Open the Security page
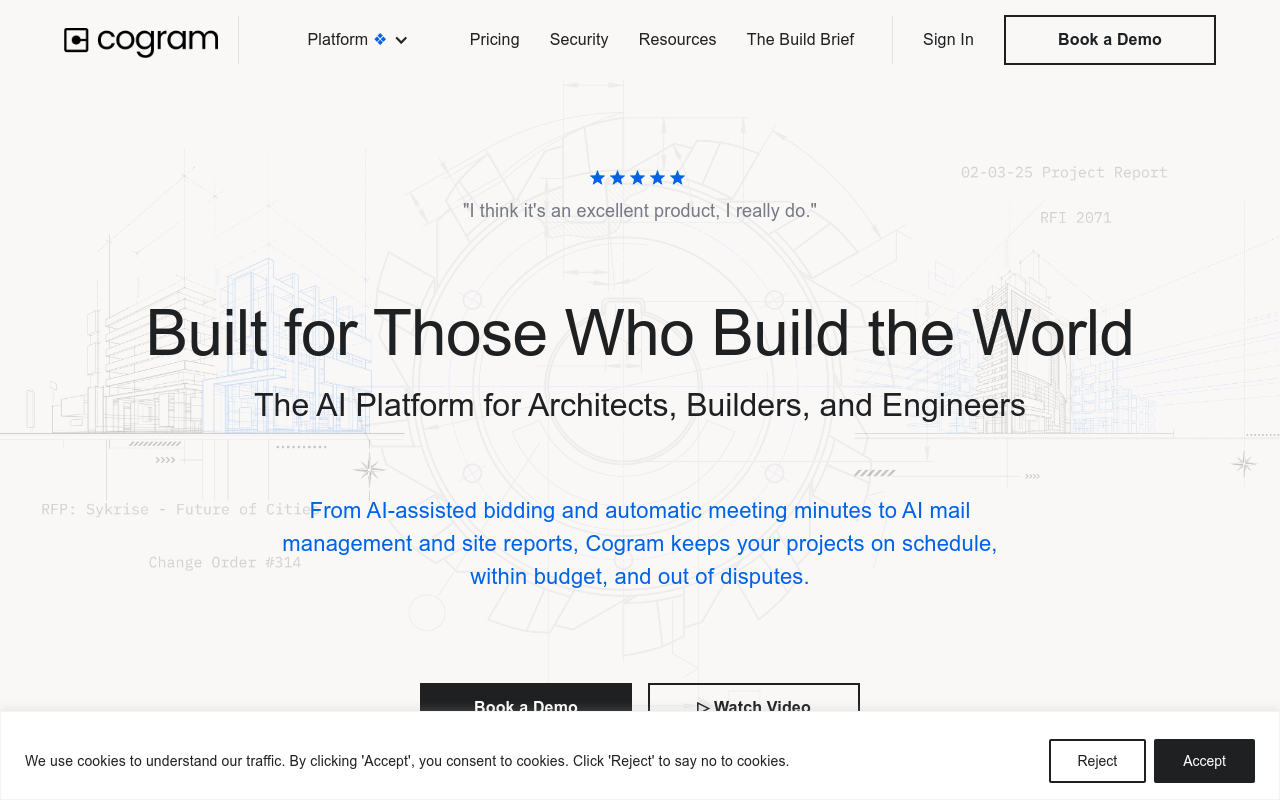 (579, 40)
